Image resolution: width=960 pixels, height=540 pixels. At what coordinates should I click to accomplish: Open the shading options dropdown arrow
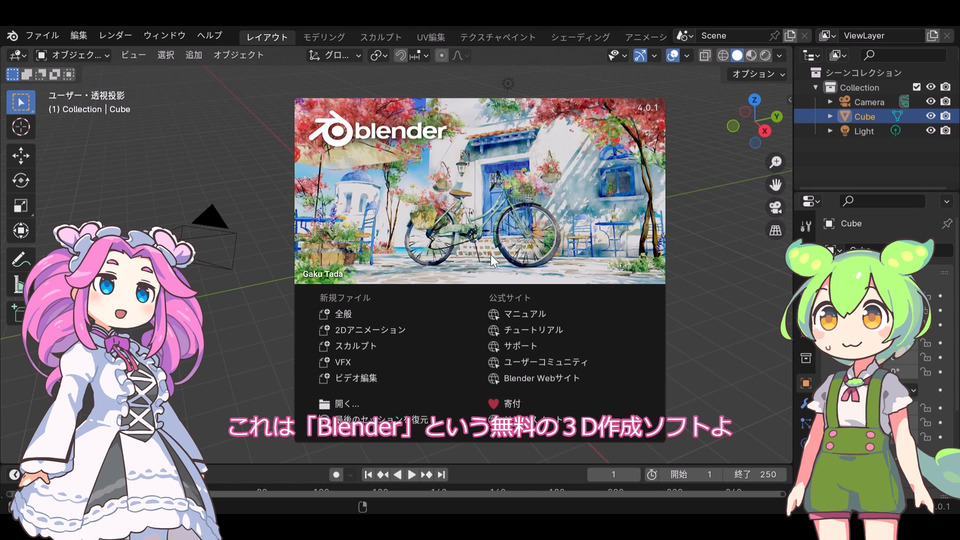coord(779,55)
